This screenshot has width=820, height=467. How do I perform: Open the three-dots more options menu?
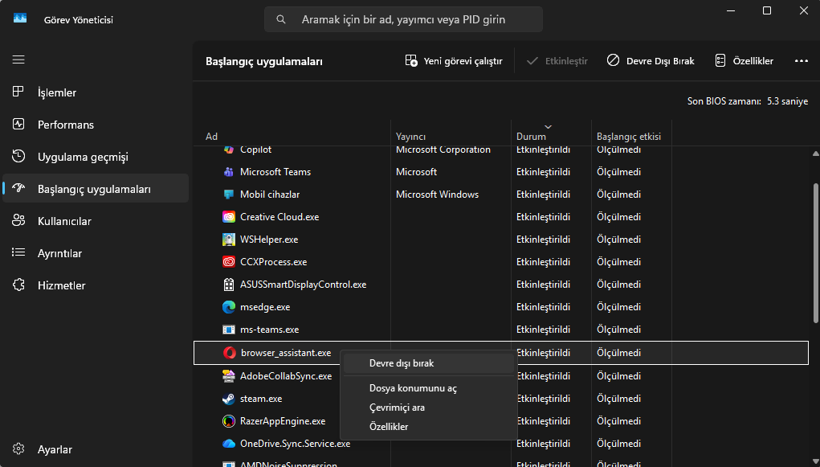801,61
